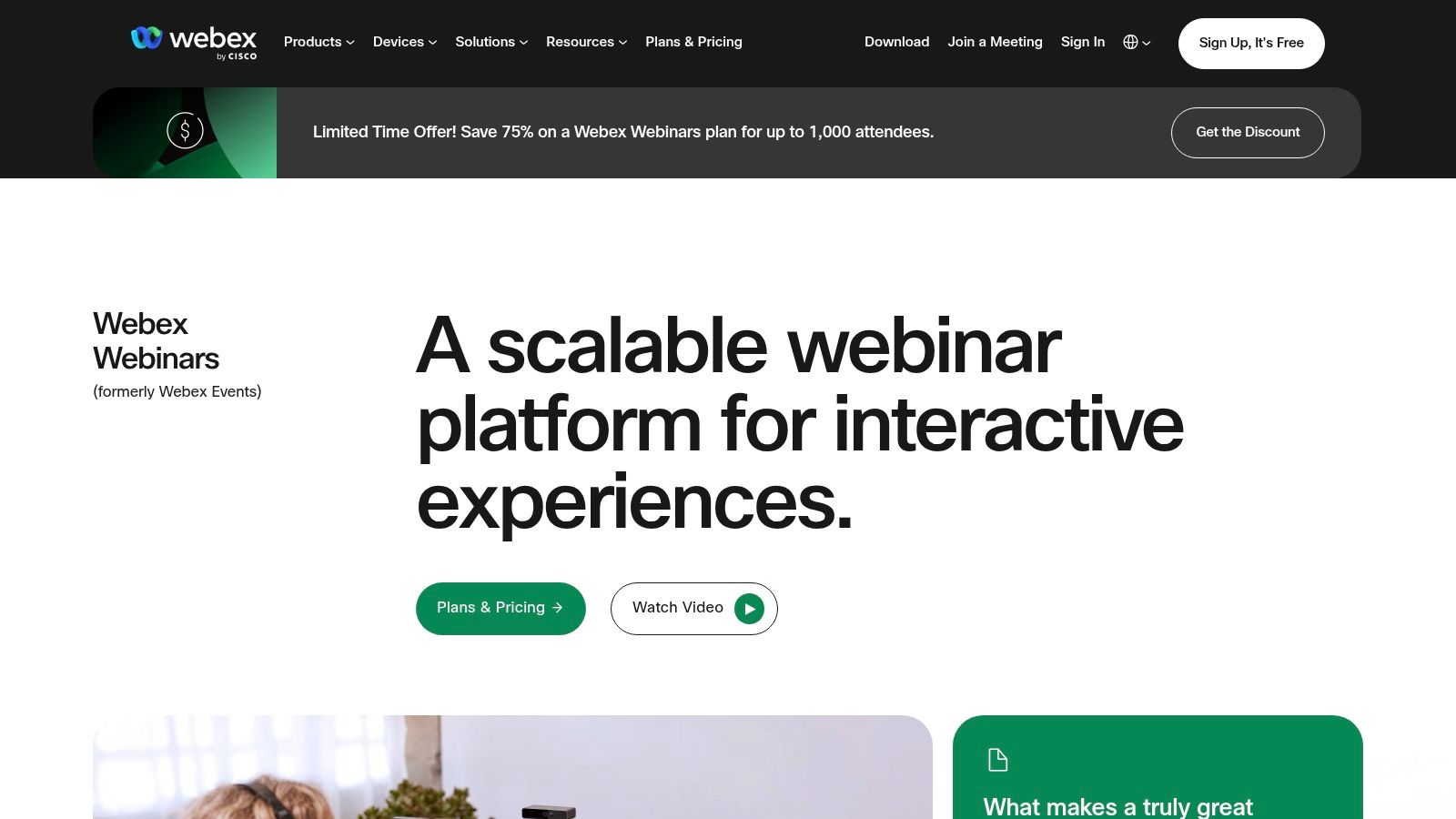Screen dimensions: 1456x819
Task: Expand the Devices dropdown menu
Action: pos(404,42)
